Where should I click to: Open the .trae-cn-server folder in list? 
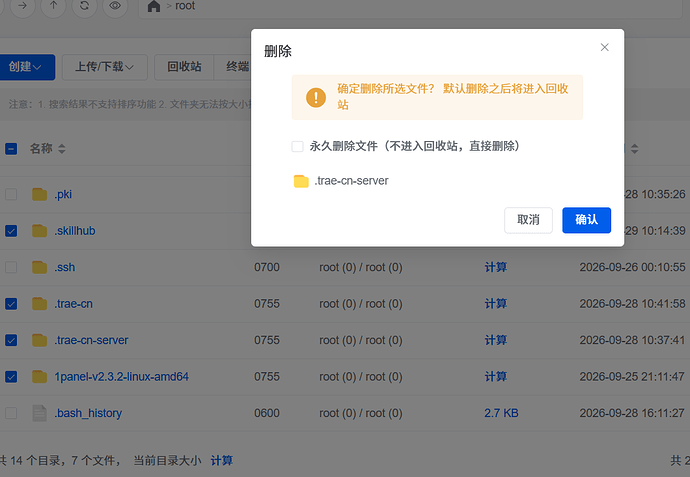pyautogui.click(x=91, y=341)
